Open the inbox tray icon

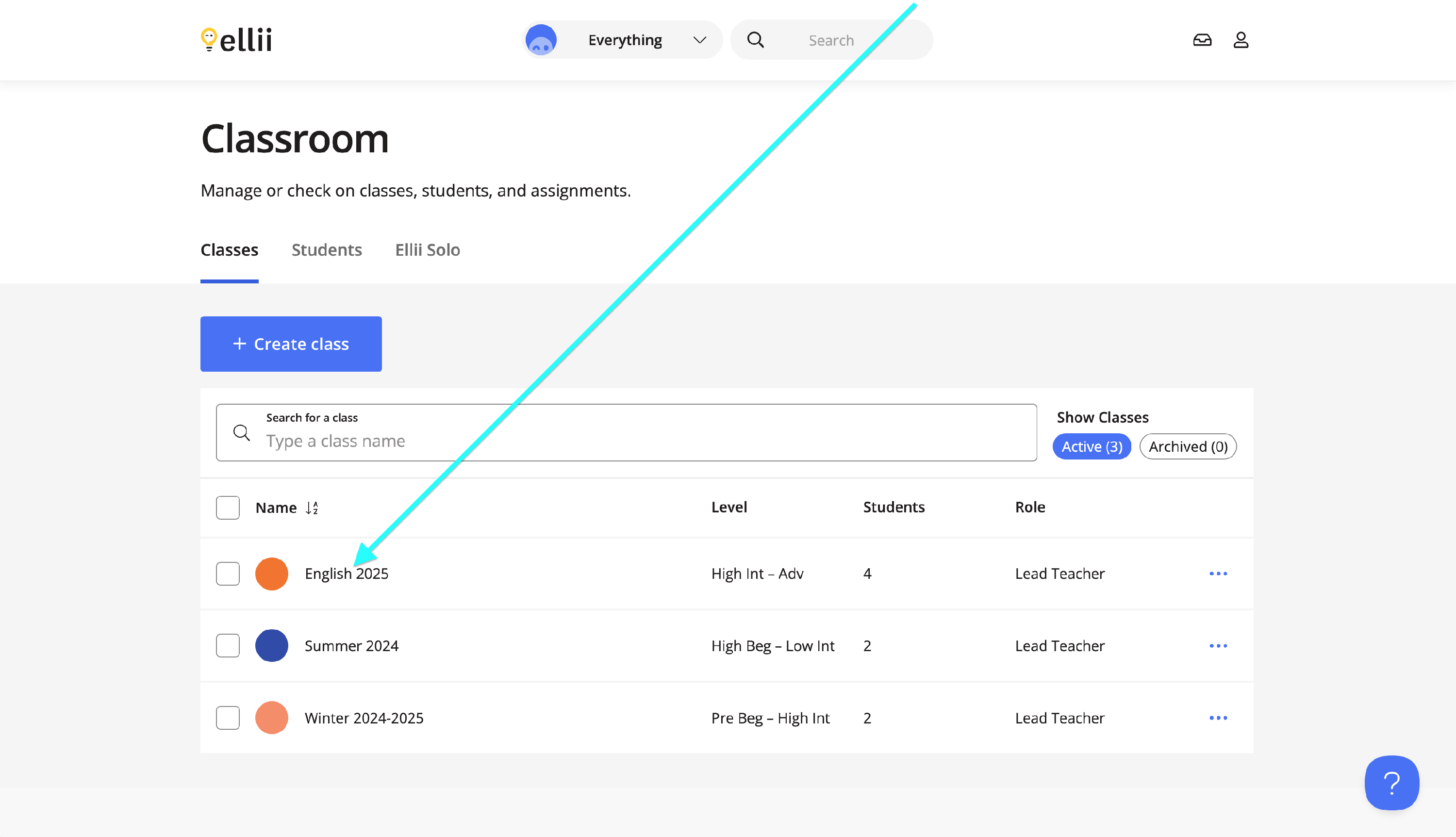click(1202, 40)
